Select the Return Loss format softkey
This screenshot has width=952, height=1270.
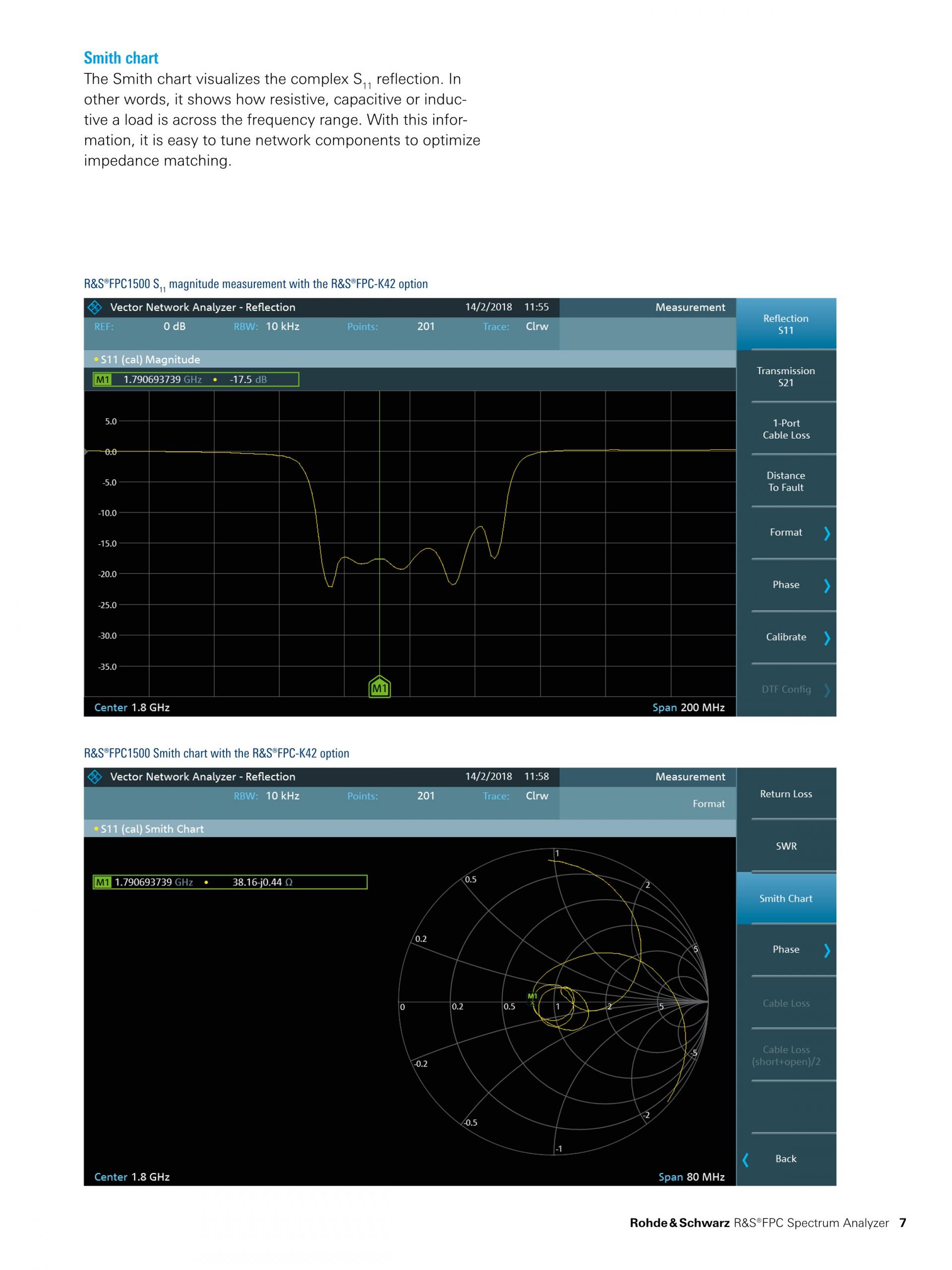(x=785, y=793)
